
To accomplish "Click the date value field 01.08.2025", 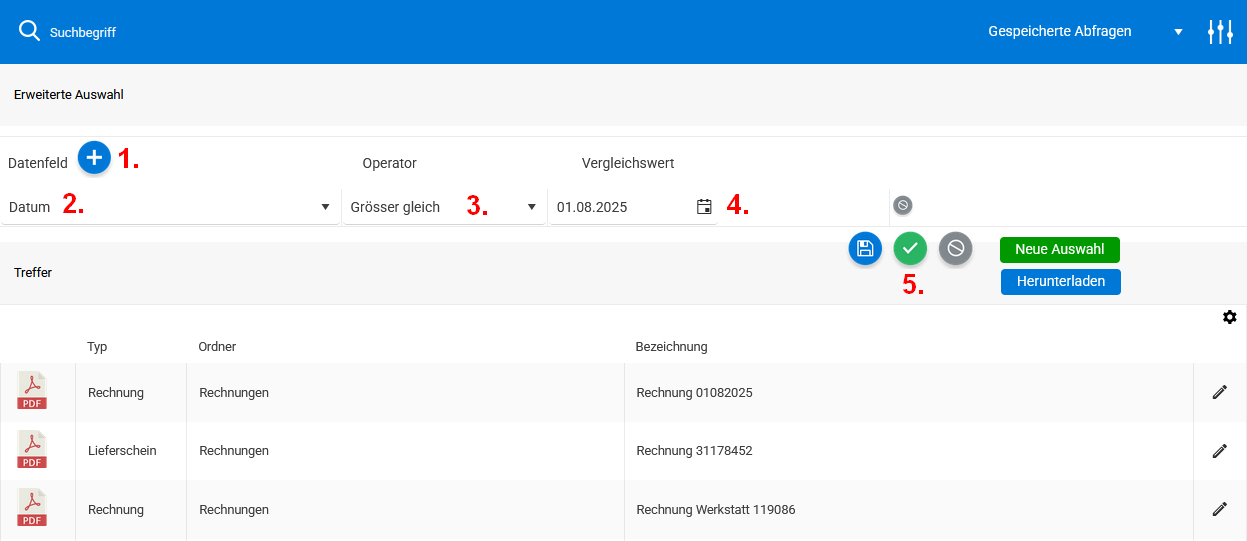I will click(620, 207).
